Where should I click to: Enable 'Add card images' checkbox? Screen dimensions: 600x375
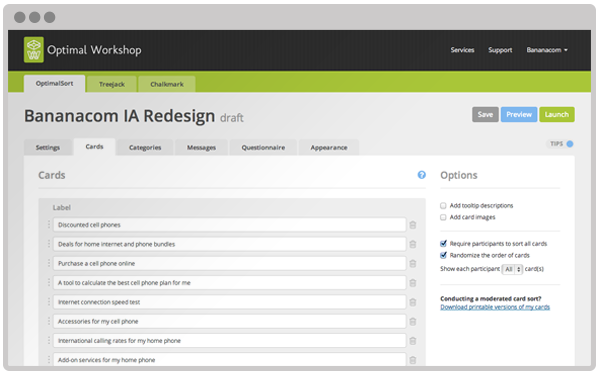pyautogui.click(x=443, y=217)
